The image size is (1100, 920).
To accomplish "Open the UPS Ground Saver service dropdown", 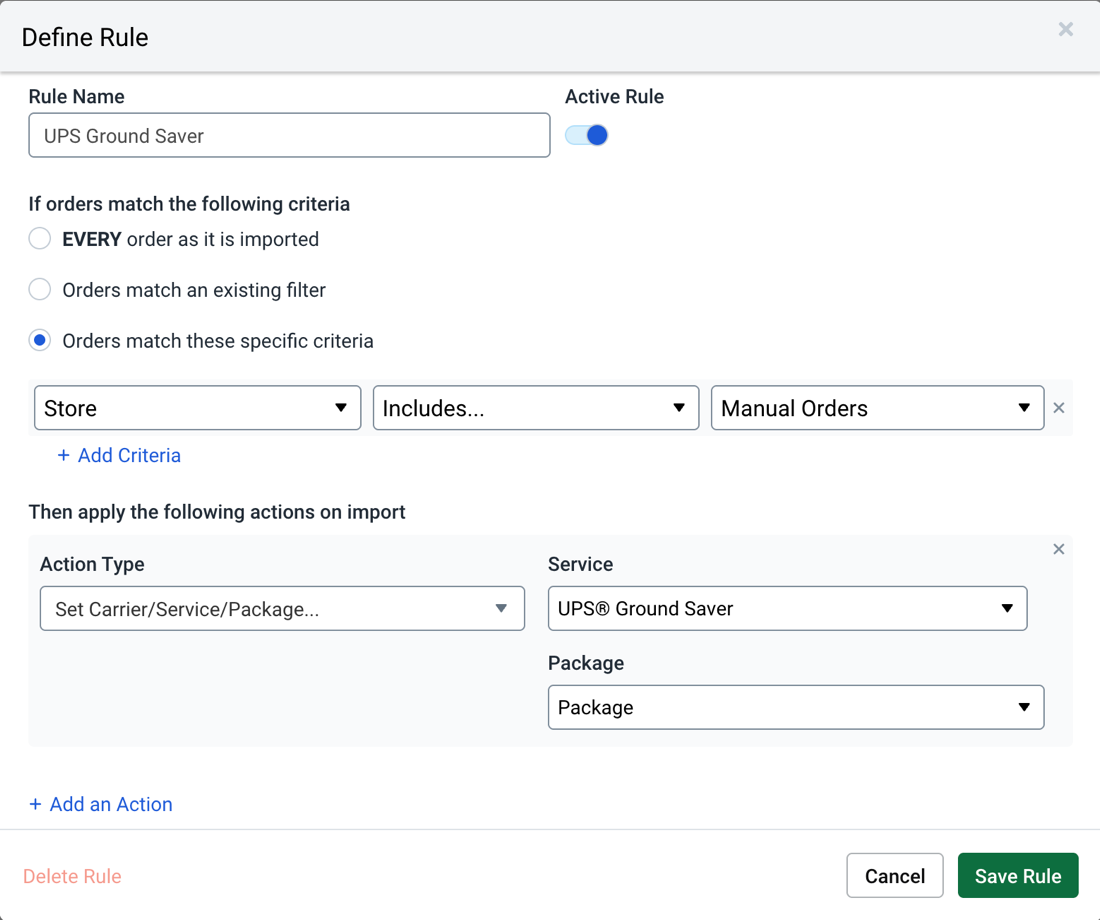I will coord(787,608).
